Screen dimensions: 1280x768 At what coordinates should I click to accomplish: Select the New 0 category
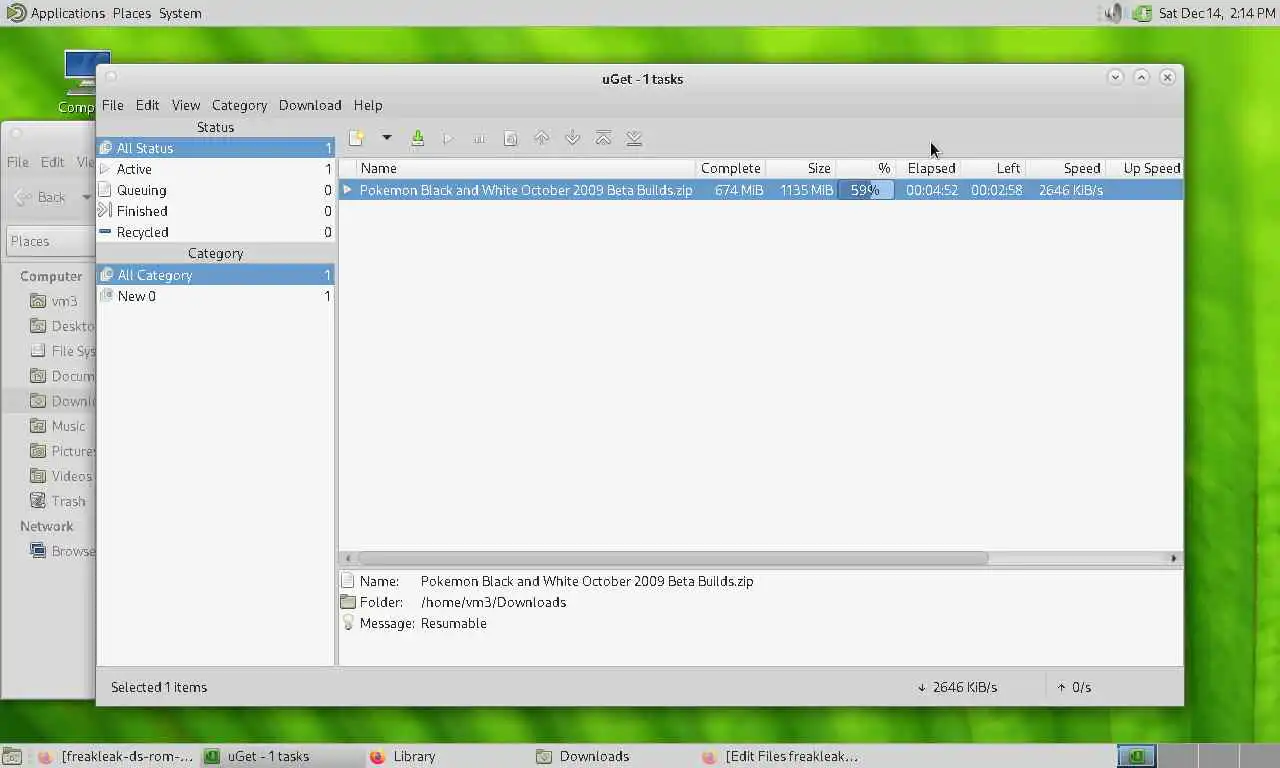click(215, 296)
